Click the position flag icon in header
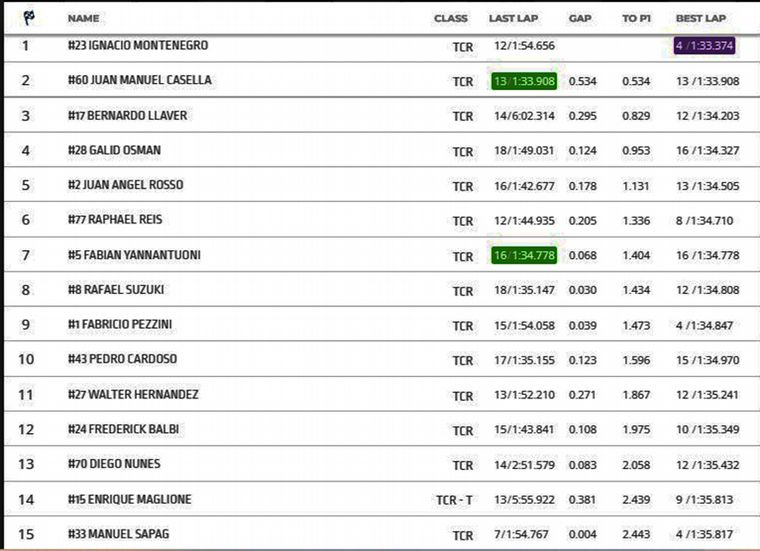The width and height of the screenshot is (760, 551). click(x=27, y=17)
